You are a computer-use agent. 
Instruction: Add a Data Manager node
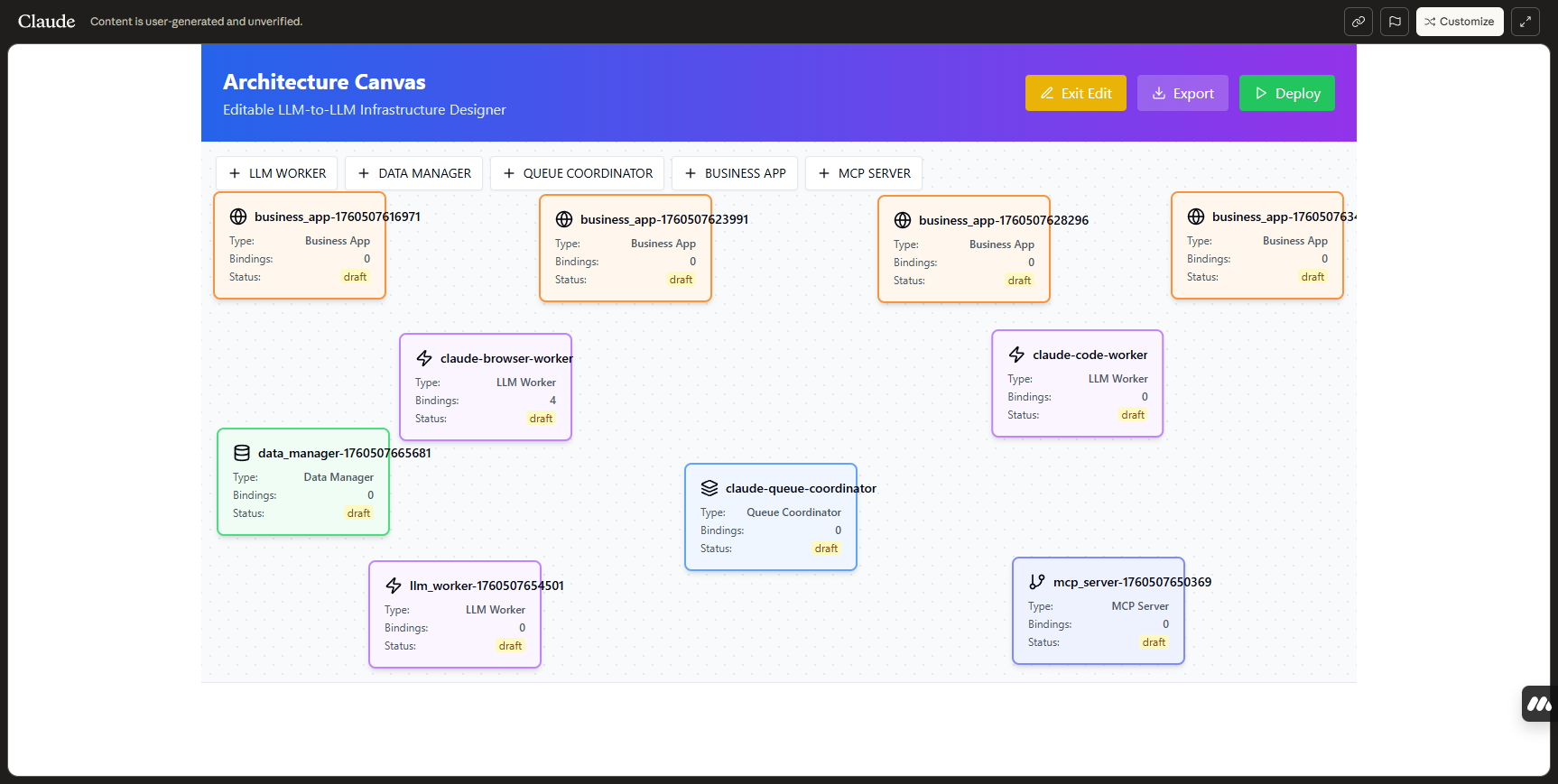[x=414, y=173]
